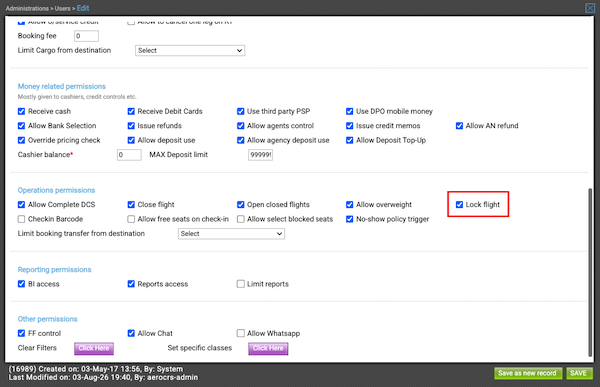
Task: Uncheck Allow Bank Selection
Action: (21, 126)
